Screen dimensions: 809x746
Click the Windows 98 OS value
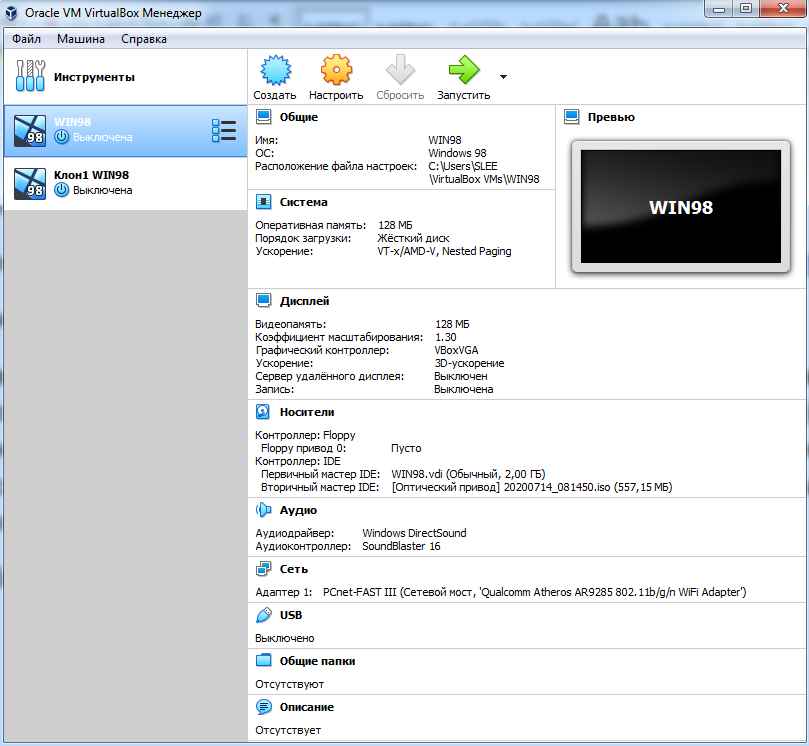[x=457, y=153]
